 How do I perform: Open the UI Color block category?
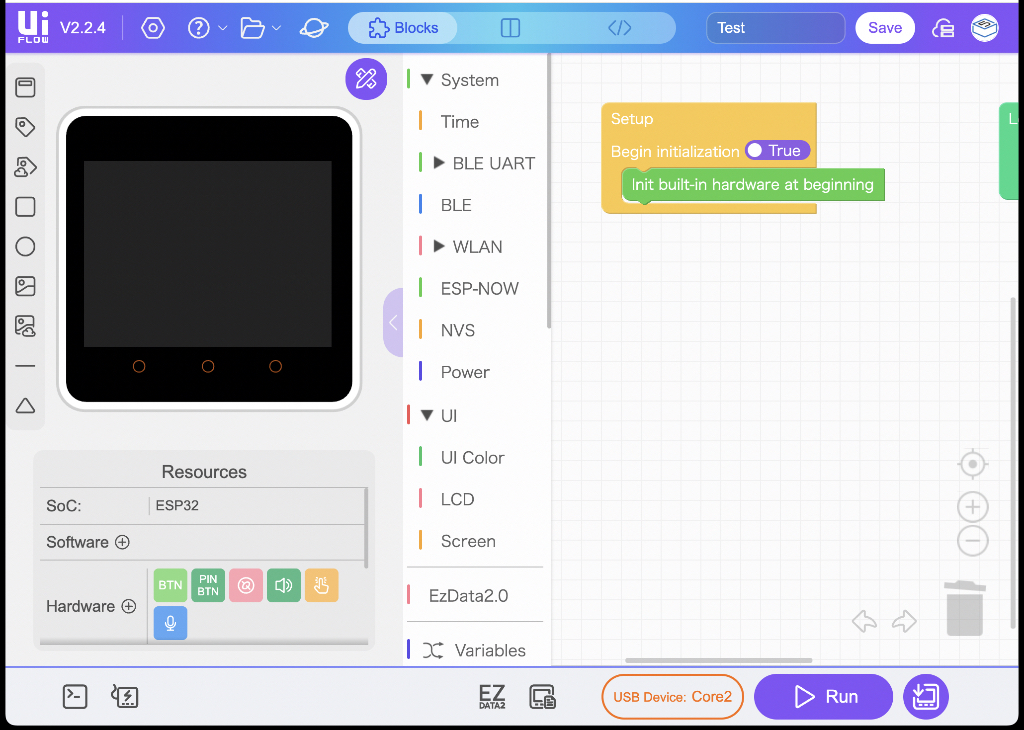tap(472, 458)
